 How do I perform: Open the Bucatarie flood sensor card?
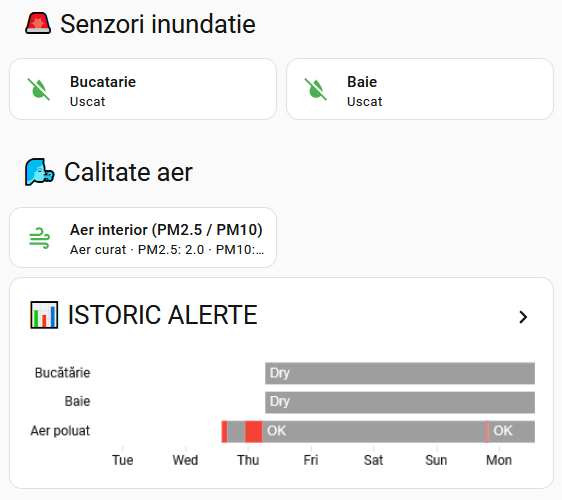[x=143, y=89]
